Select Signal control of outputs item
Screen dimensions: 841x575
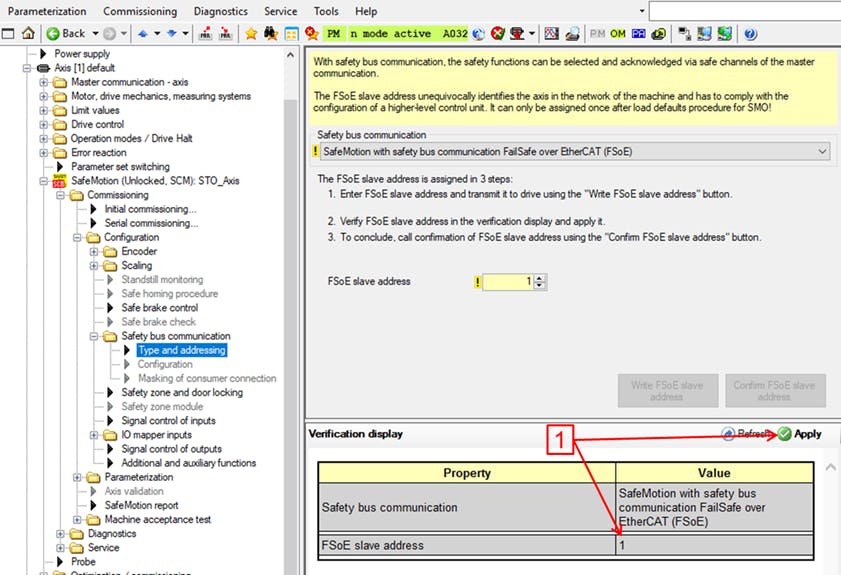[171, 449]
